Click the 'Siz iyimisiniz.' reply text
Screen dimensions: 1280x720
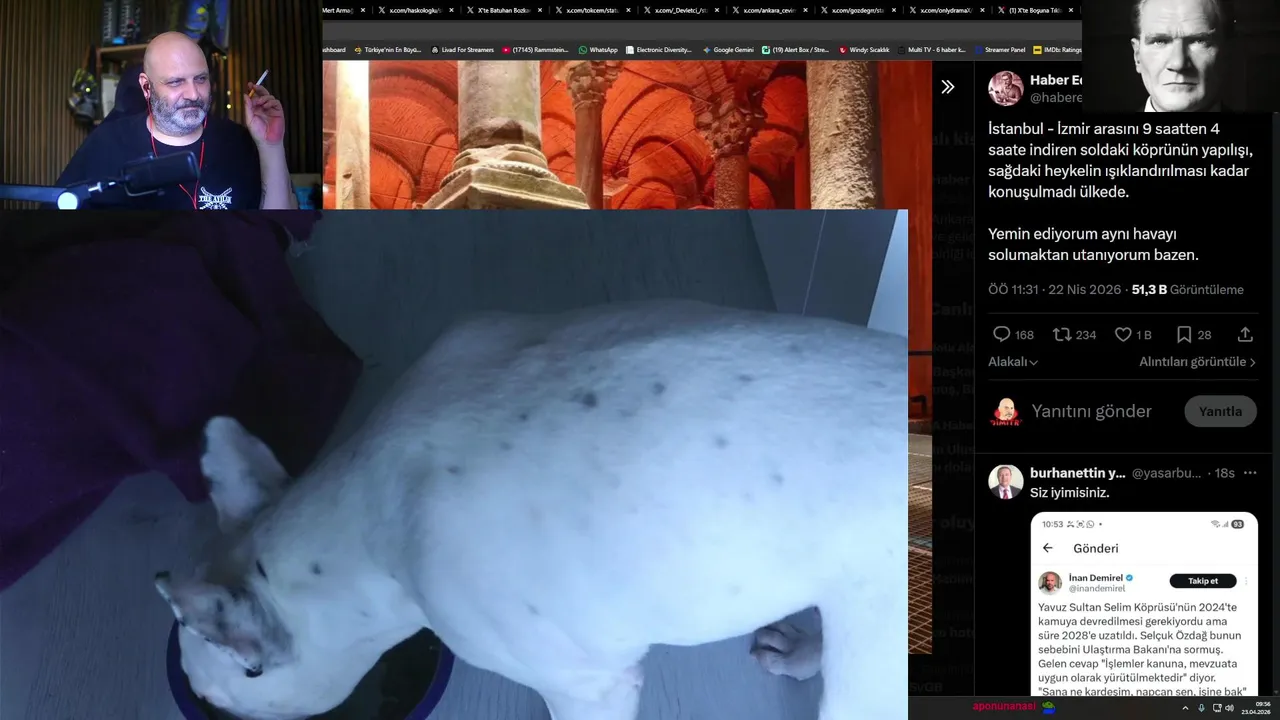(1069, 493)
